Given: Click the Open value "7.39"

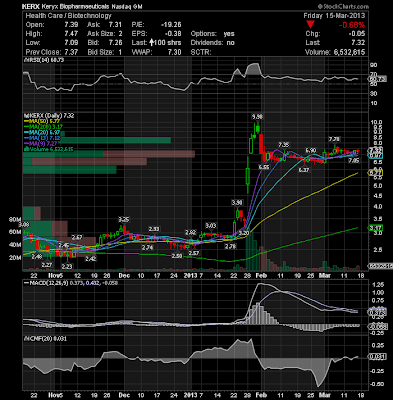Looking at the screenshot, I should [x=71, y=25].
